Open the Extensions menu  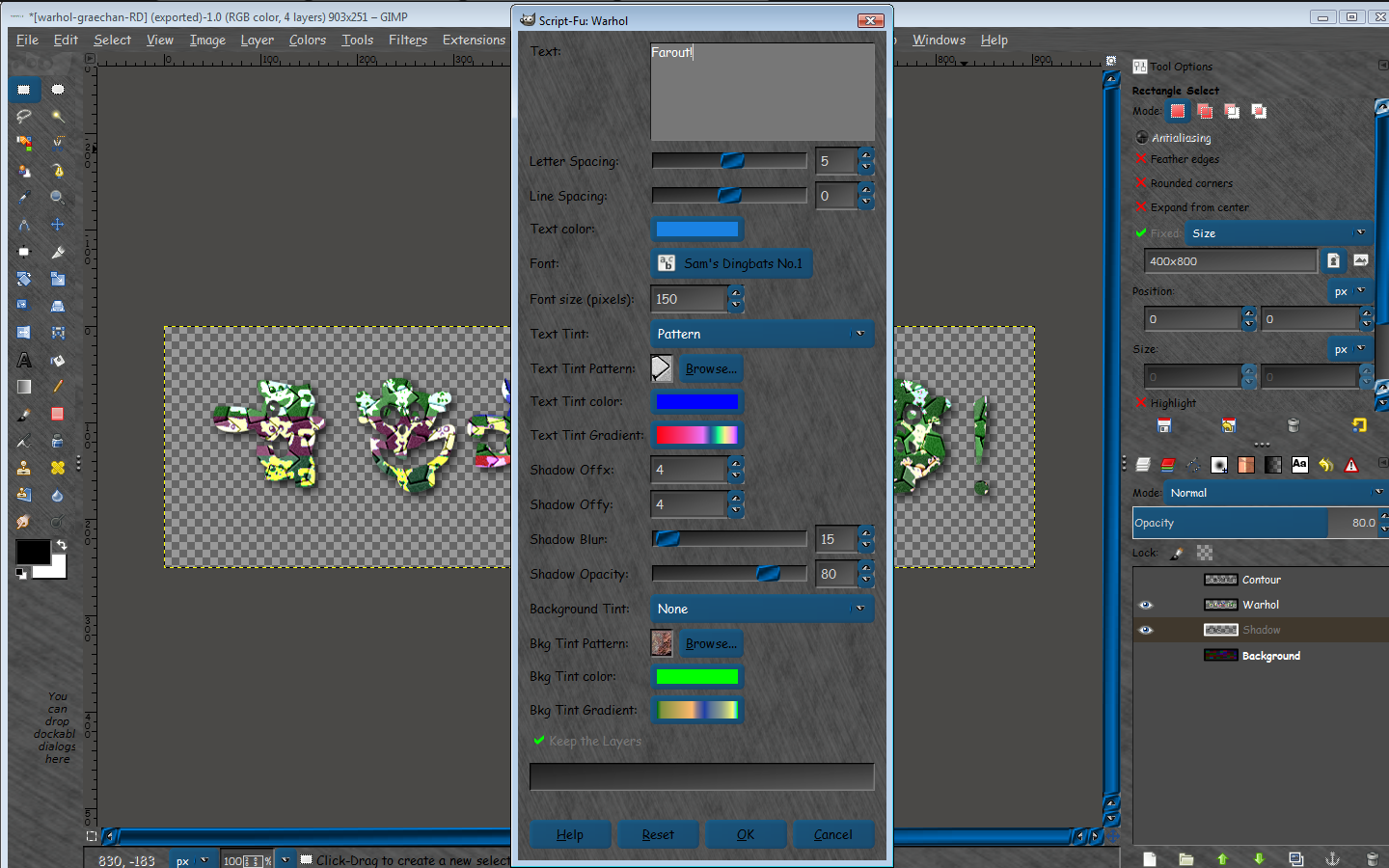(x=474, y=40)
